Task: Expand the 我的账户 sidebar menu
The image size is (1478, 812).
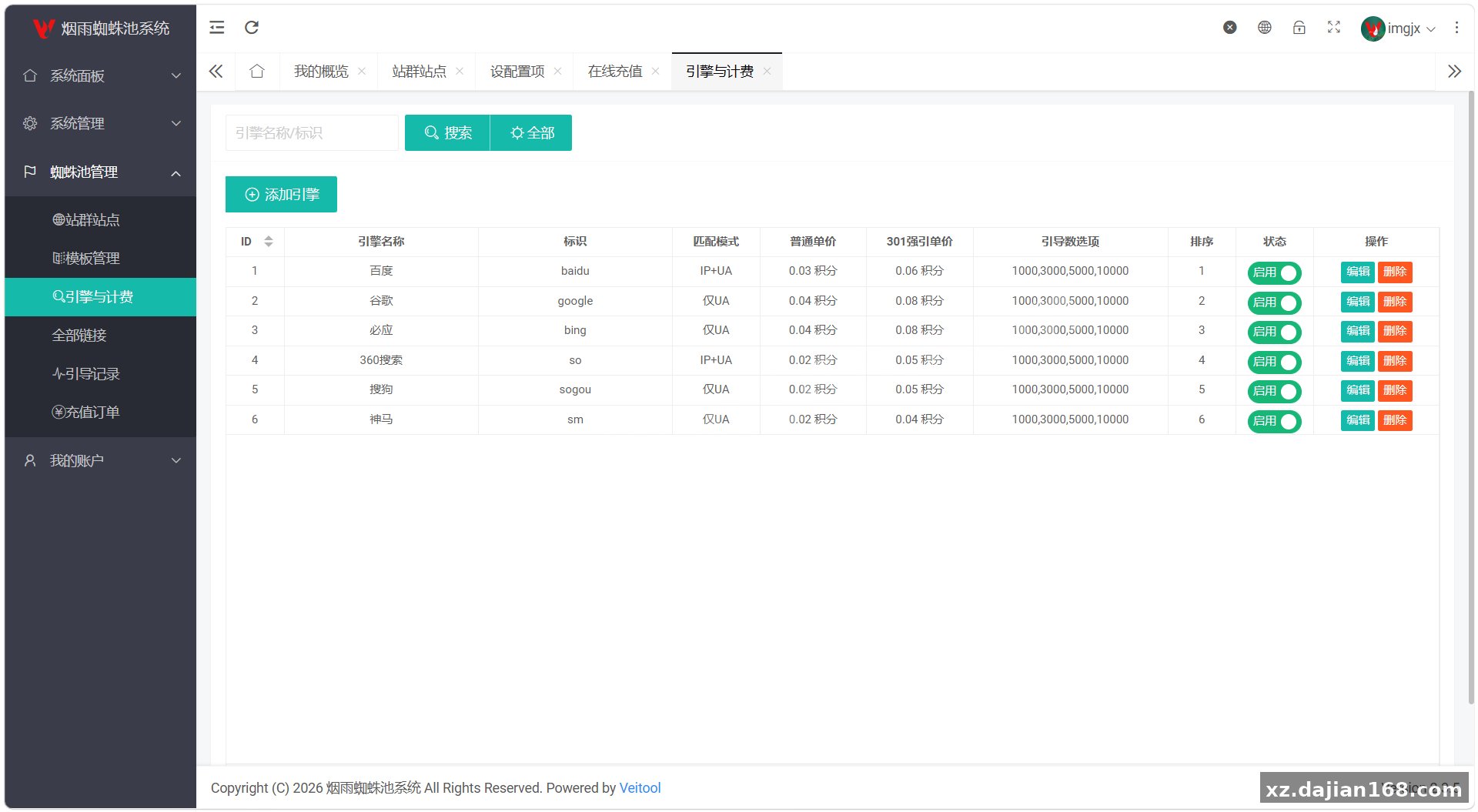Action: click(101, 460)
